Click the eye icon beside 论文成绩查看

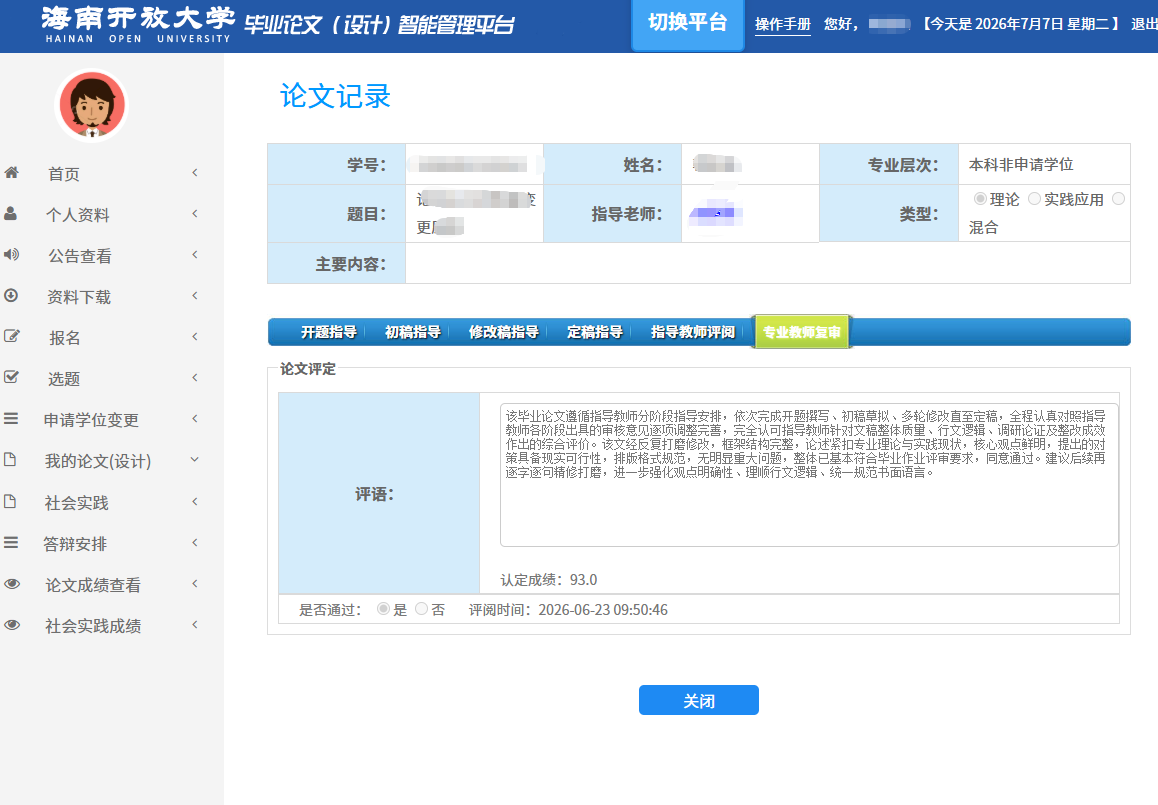12,583
